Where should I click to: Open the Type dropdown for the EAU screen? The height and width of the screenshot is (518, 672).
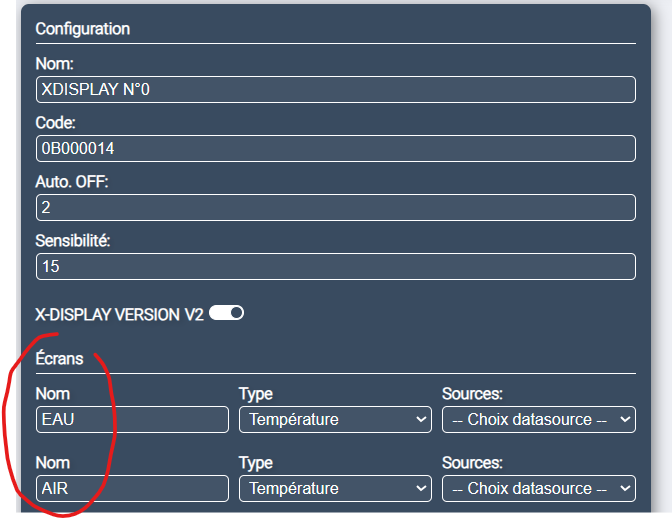[335, 420]
